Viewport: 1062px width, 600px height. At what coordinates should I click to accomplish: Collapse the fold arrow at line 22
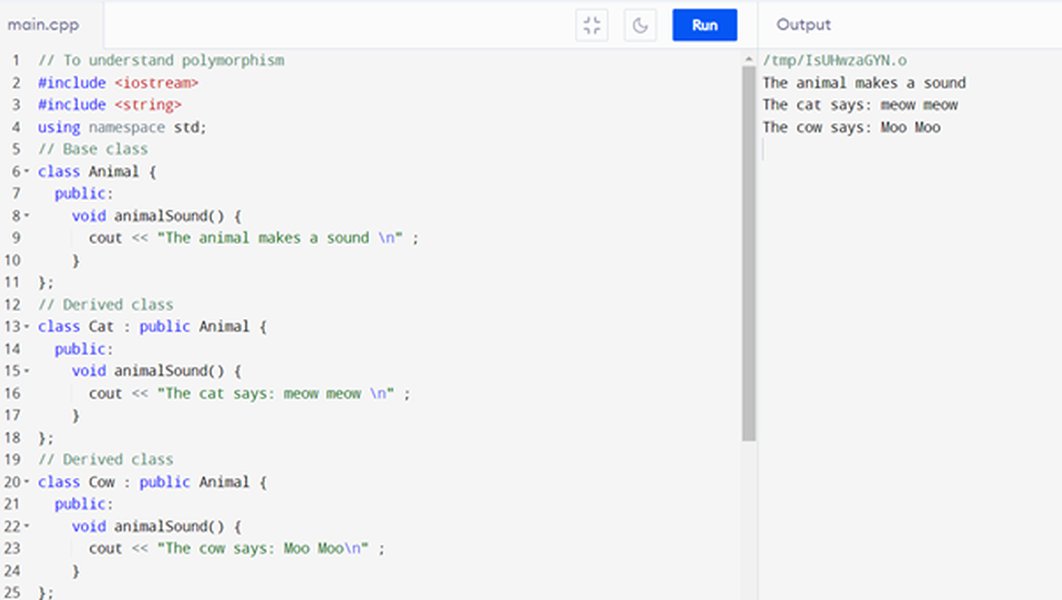(27, 526)
